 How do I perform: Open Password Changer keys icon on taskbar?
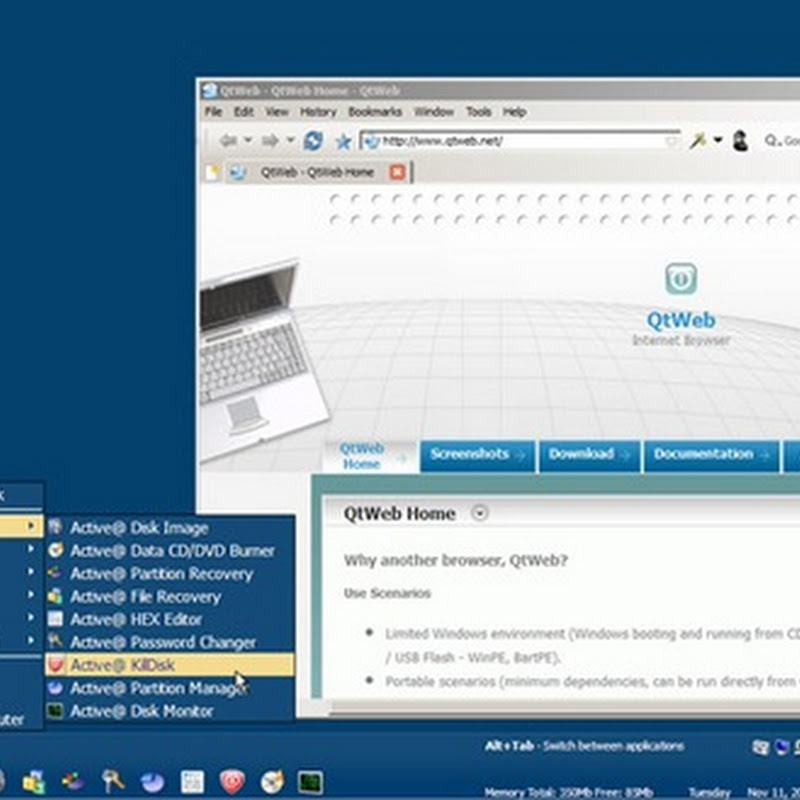tap(113, 781)
